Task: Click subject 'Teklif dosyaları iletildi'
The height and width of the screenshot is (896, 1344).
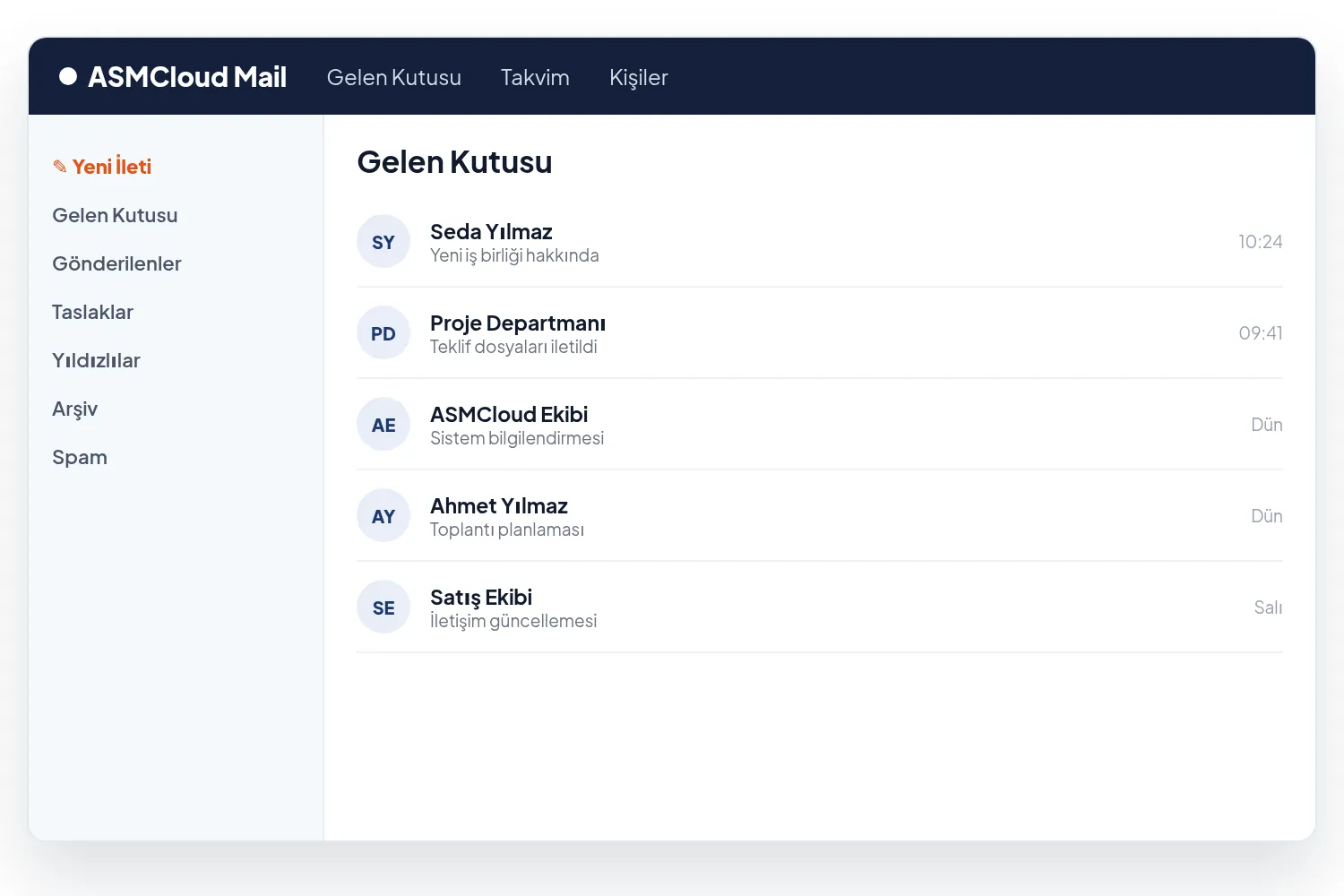Action: (513, 347)
